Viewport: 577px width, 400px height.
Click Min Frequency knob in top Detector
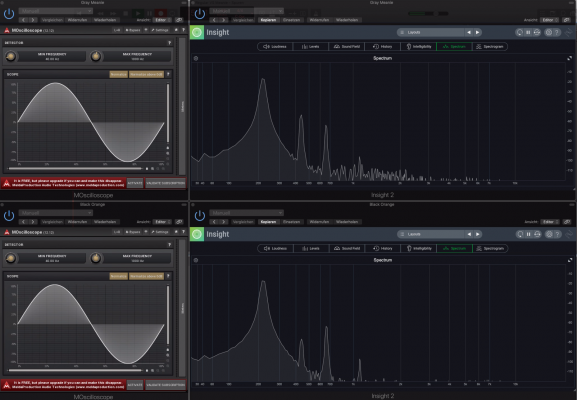tap(11, 56)
